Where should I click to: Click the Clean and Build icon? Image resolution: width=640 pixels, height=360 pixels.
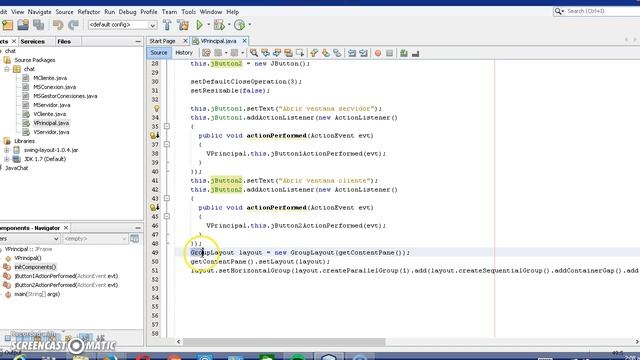tap(183, 25)
